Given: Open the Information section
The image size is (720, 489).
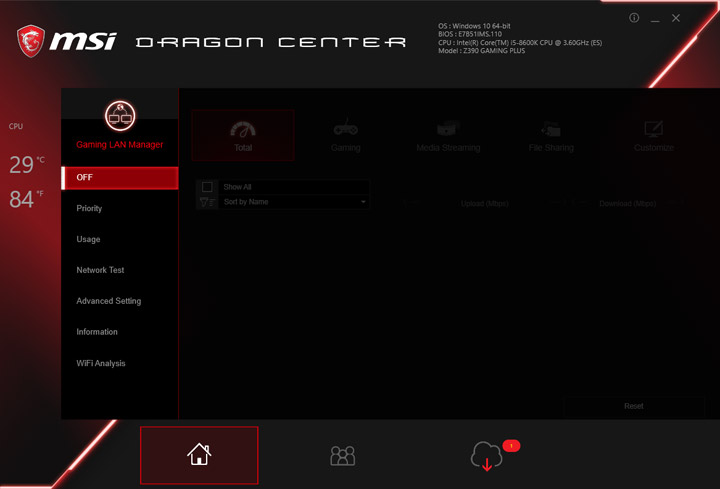Looking at the screenshot, I should [x=97, y=332].
